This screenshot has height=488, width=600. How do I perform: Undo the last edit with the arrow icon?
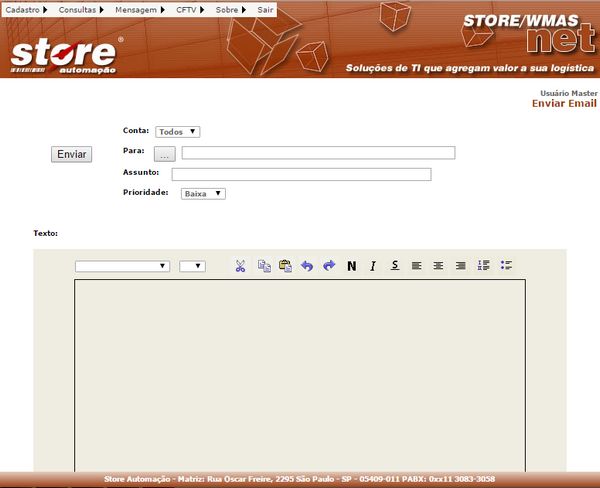tap(307, 266)
